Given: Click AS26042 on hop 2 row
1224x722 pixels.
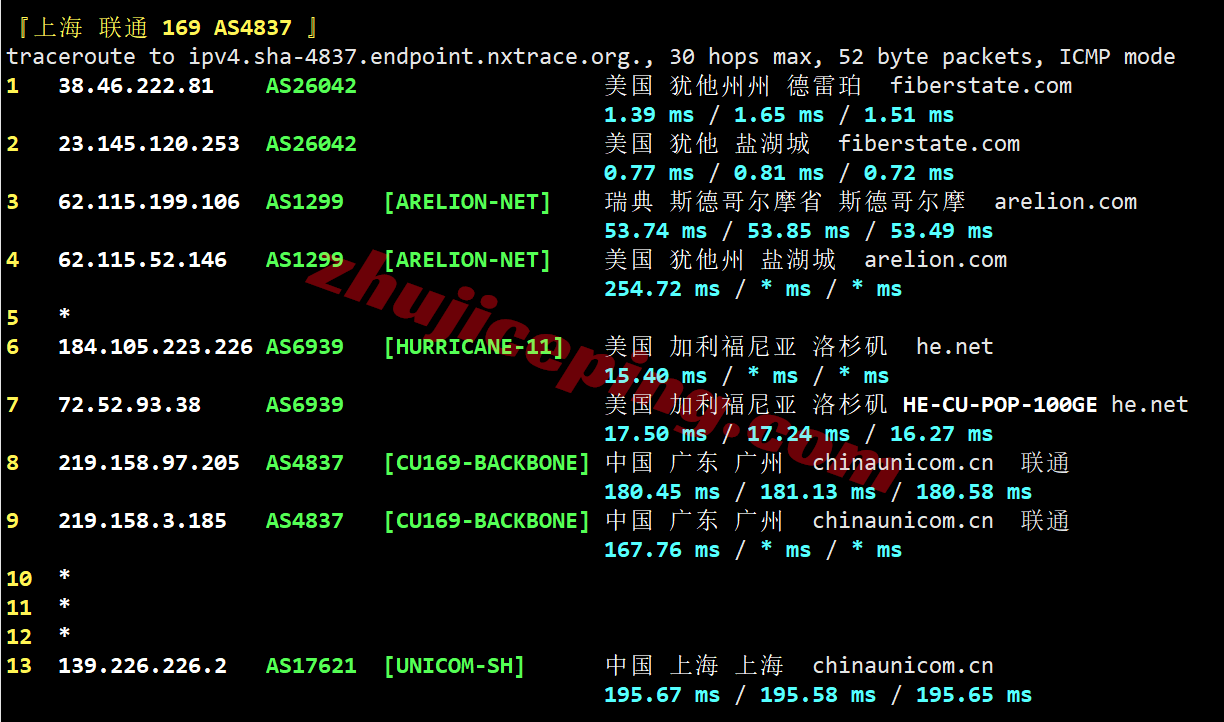Looking at the screenshot, I should click(x=311, y=144).
